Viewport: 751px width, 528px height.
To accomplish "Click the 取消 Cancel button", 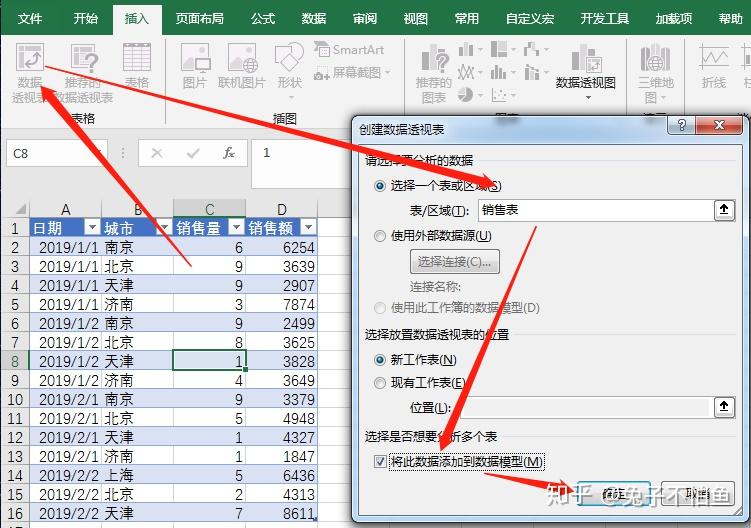I will click(697, 494).
